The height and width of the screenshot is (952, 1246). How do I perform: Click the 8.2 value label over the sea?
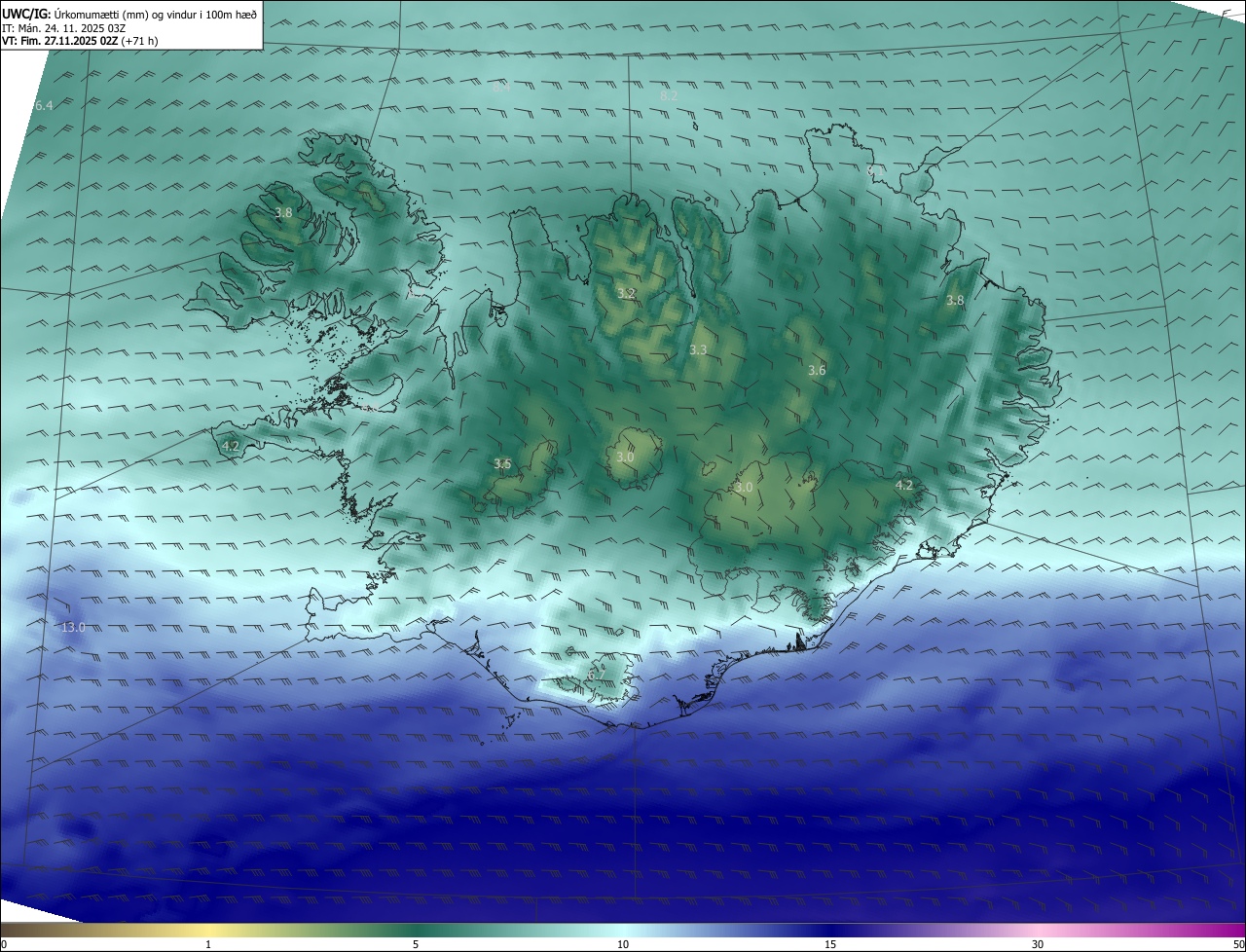pos(669,95)
